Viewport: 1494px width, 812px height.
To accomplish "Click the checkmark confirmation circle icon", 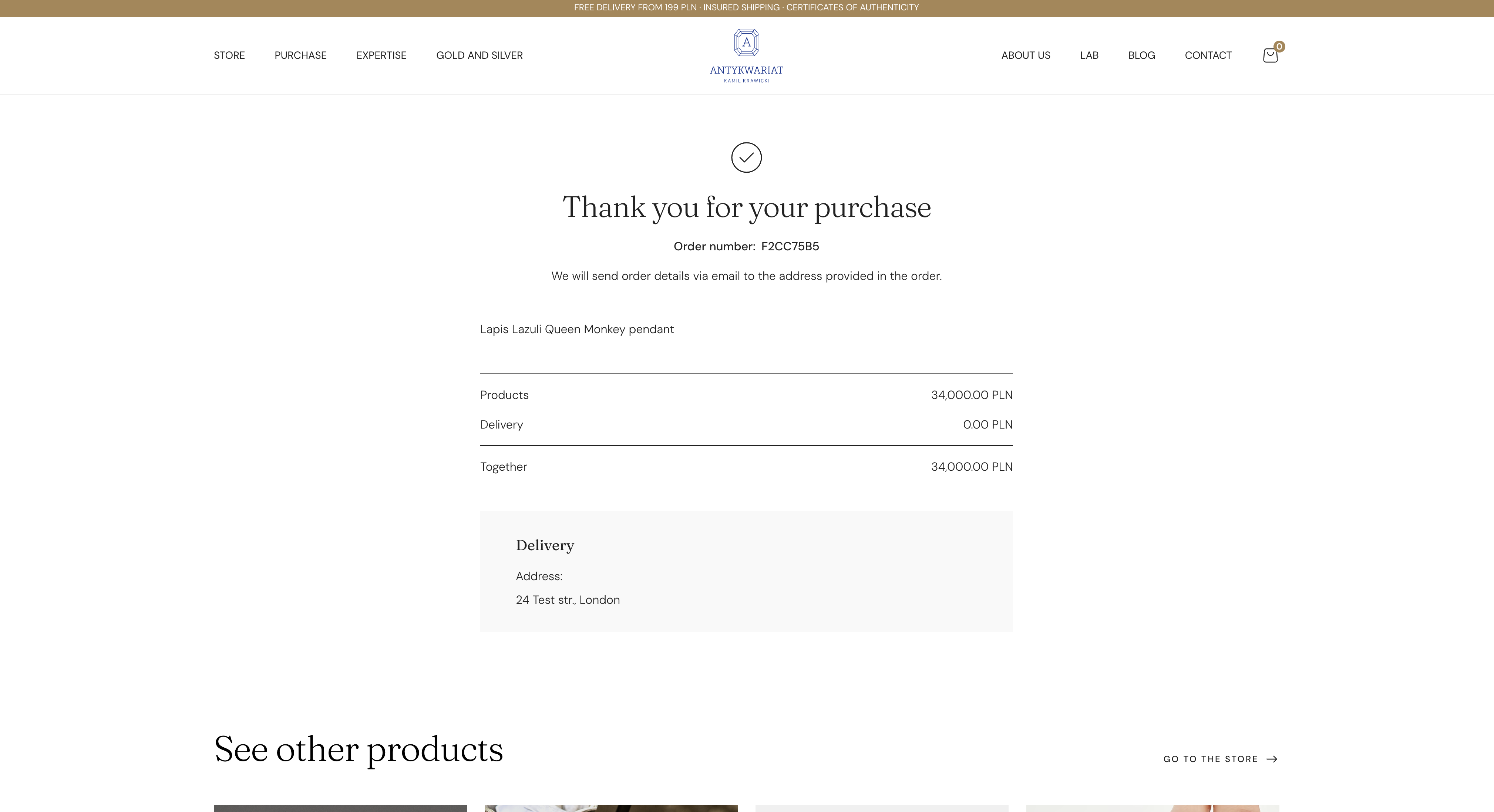I will click(x=746, y=158).
